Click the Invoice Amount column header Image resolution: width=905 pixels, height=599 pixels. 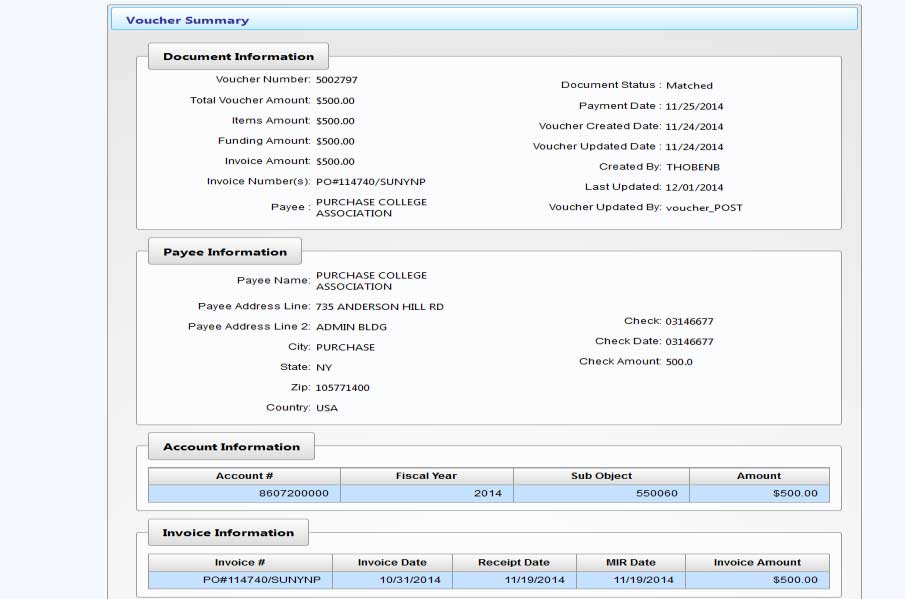point(757,562)
